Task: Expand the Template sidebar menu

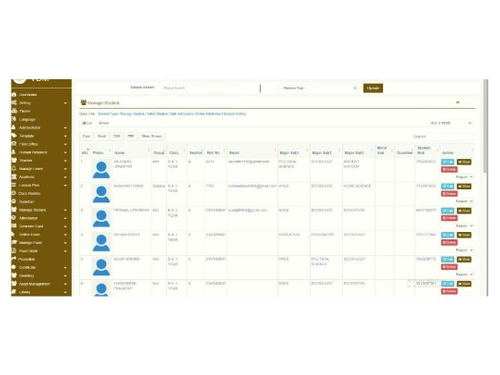Action: pos(65,136)
